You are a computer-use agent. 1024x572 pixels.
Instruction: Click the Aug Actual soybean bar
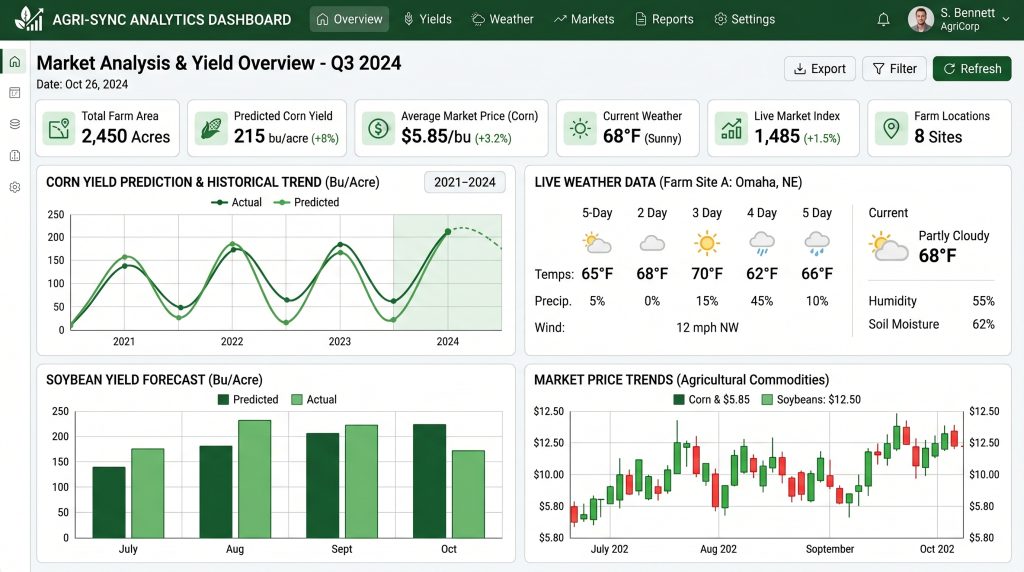(x=255, y=479)
